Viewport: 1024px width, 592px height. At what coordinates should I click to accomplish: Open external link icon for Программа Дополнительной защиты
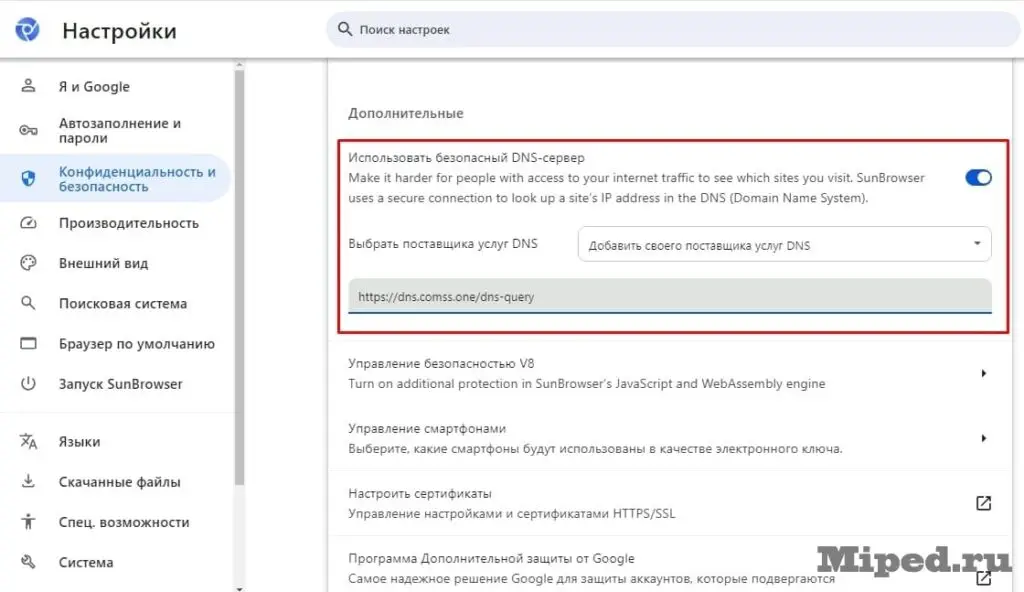(x=983, y=578)
